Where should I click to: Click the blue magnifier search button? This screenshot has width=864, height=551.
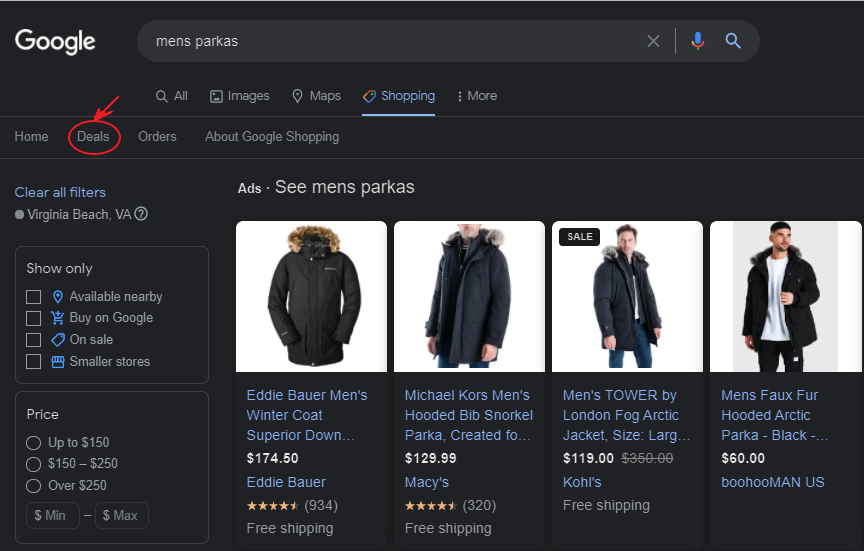[x=732, y=41]
